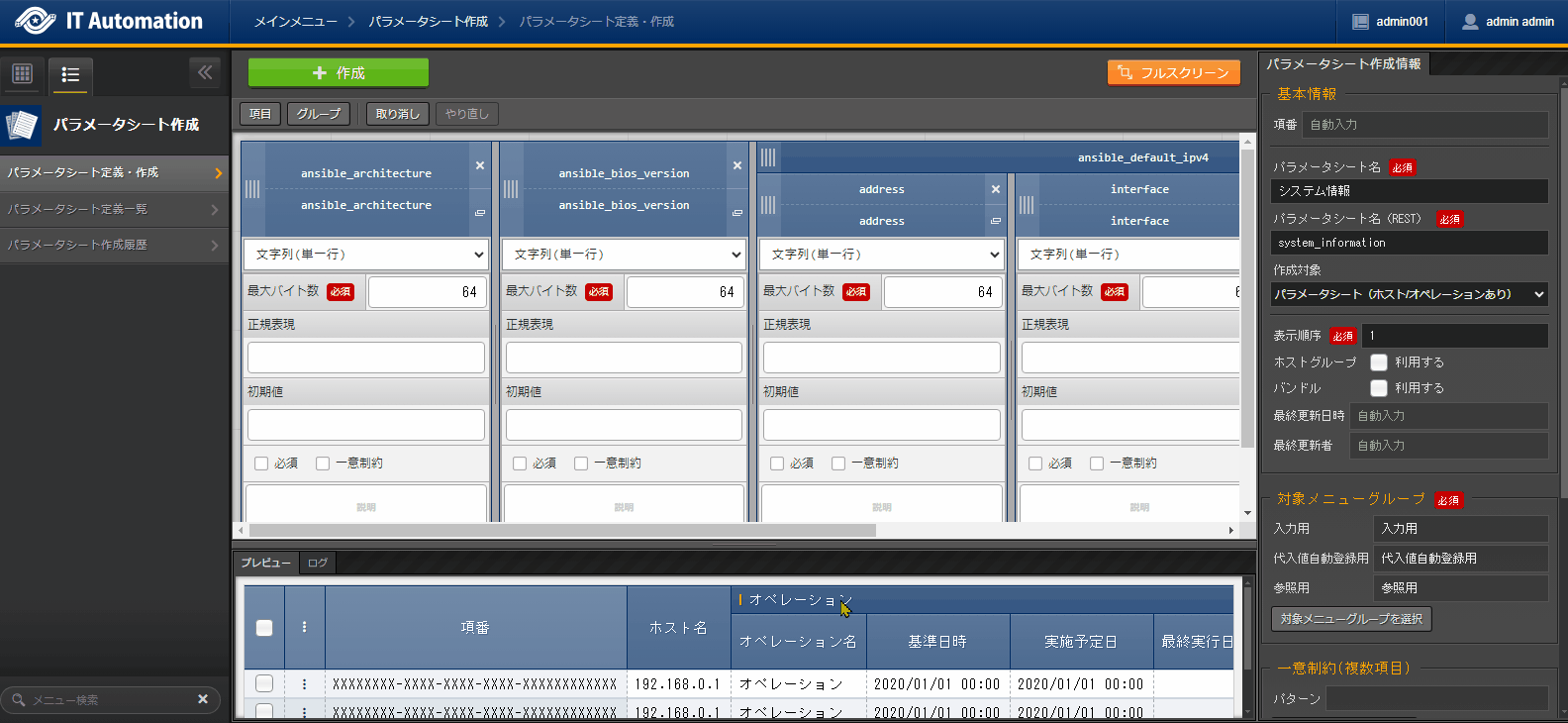Click the grid view icon in sidebar
Image resolution: width=1568 pixels, height=723 pixels.
click(x=22, y=74)
